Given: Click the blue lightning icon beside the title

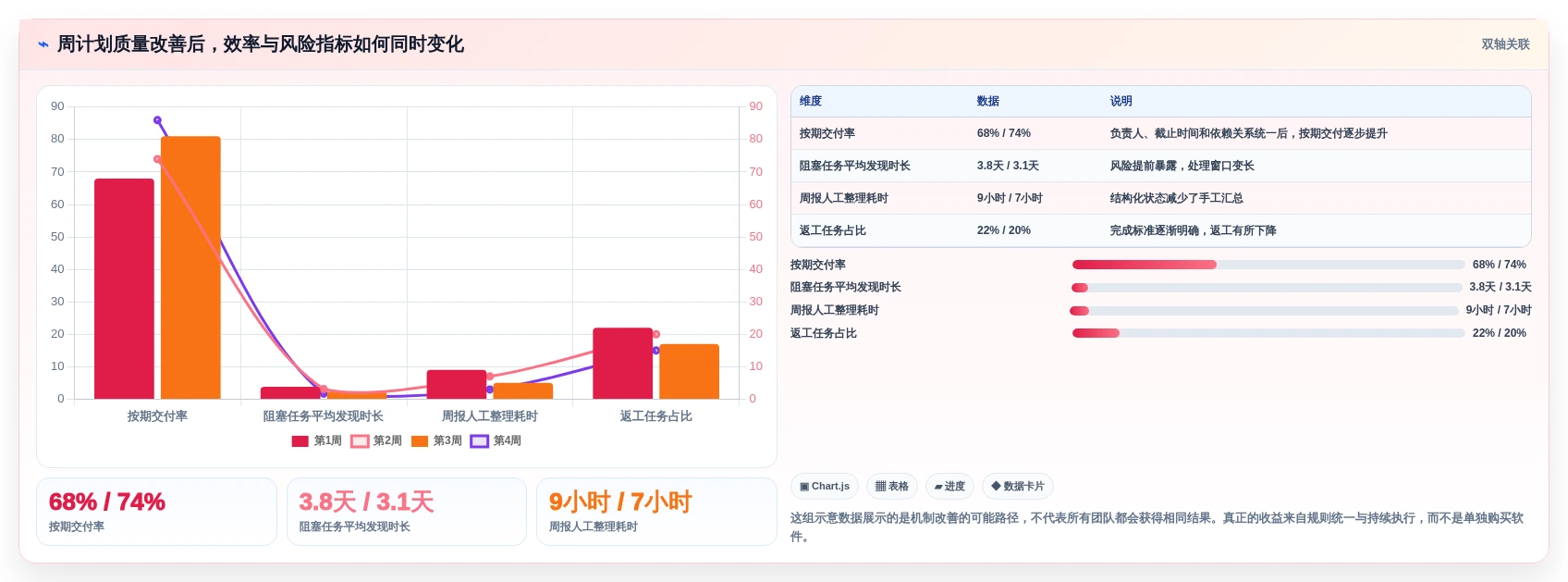Looking at the screenshot, I should [43, 44].
